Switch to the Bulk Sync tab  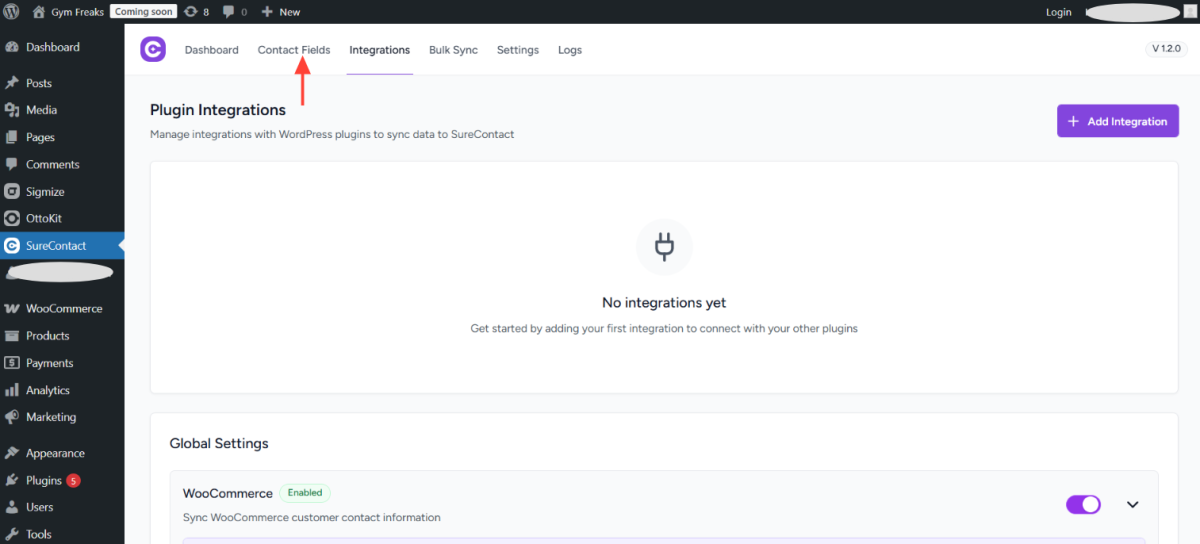pos(453,50)
